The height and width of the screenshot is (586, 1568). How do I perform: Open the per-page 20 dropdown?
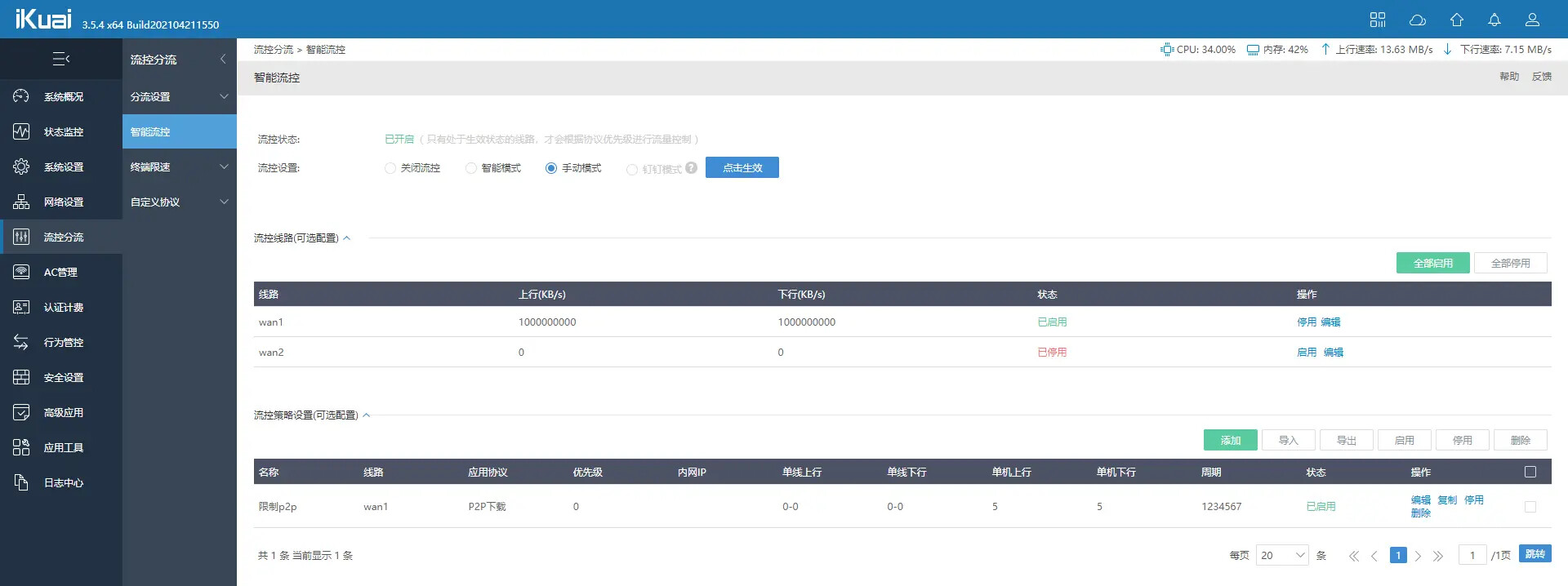1282,555
